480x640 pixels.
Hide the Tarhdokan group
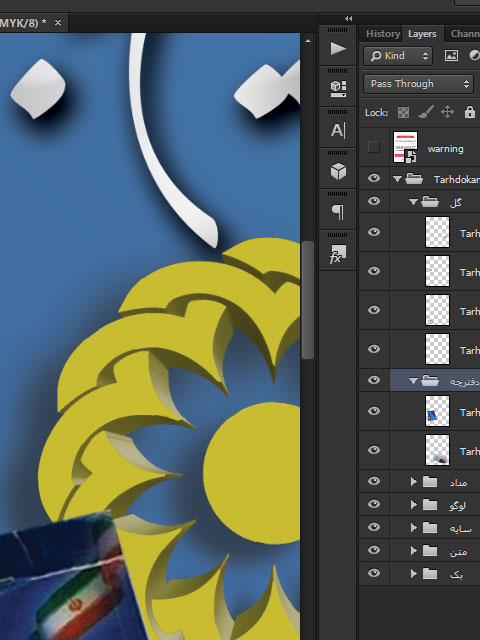(373, 178)
